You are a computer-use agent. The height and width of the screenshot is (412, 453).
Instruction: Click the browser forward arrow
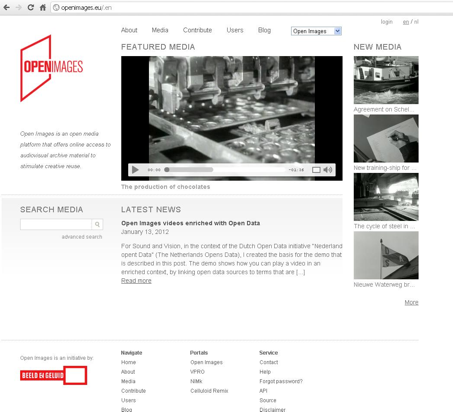pos(19,7)
